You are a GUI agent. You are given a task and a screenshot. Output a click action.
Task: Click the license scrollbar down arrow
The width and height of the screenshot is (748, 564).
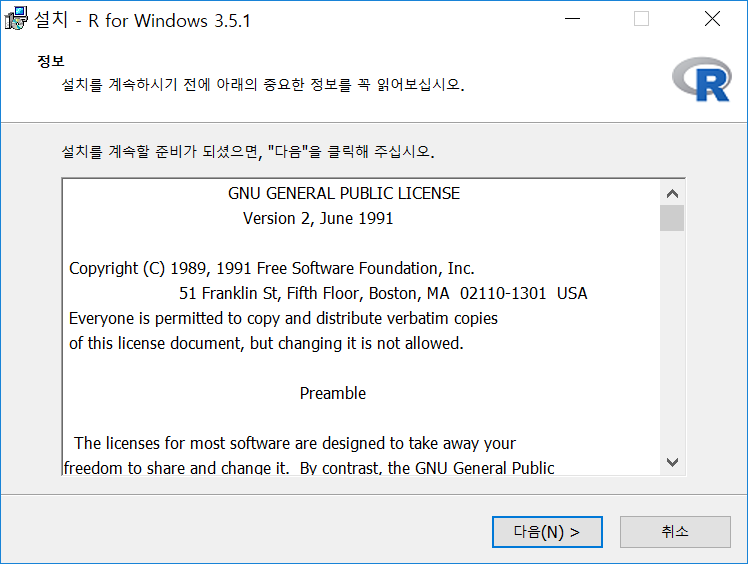point(672,462)
